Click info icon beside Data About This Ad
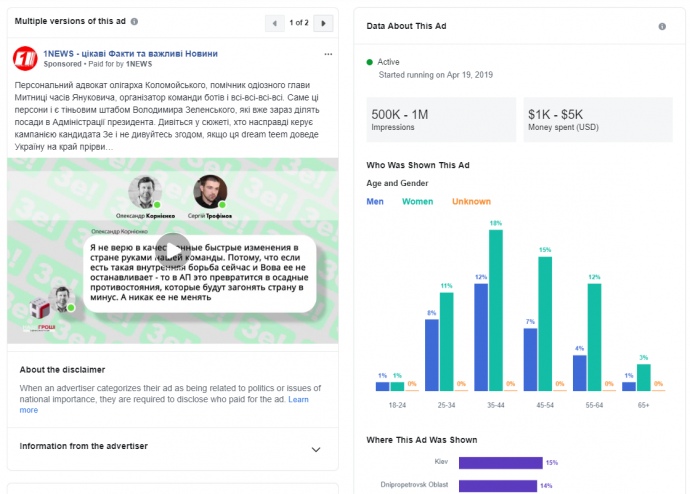Image resolution: width=690 pixels, height=494 pixels. (x=662, y=27)
